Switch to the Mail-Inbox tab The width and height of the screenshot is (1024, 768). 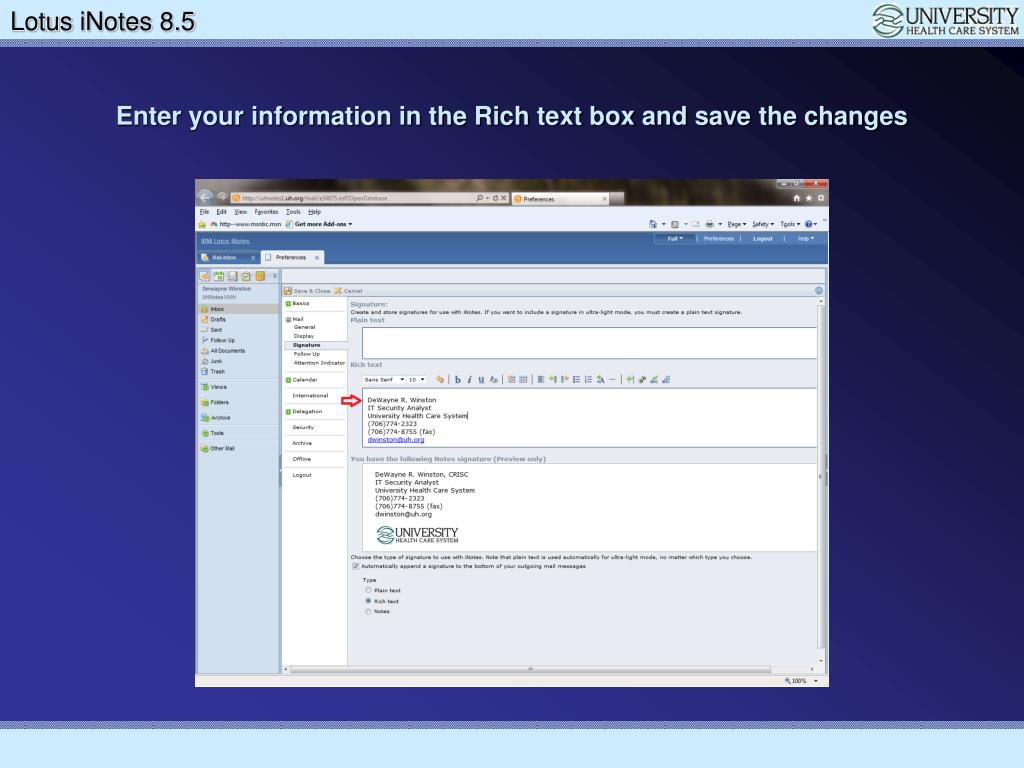tap(228, 257)
